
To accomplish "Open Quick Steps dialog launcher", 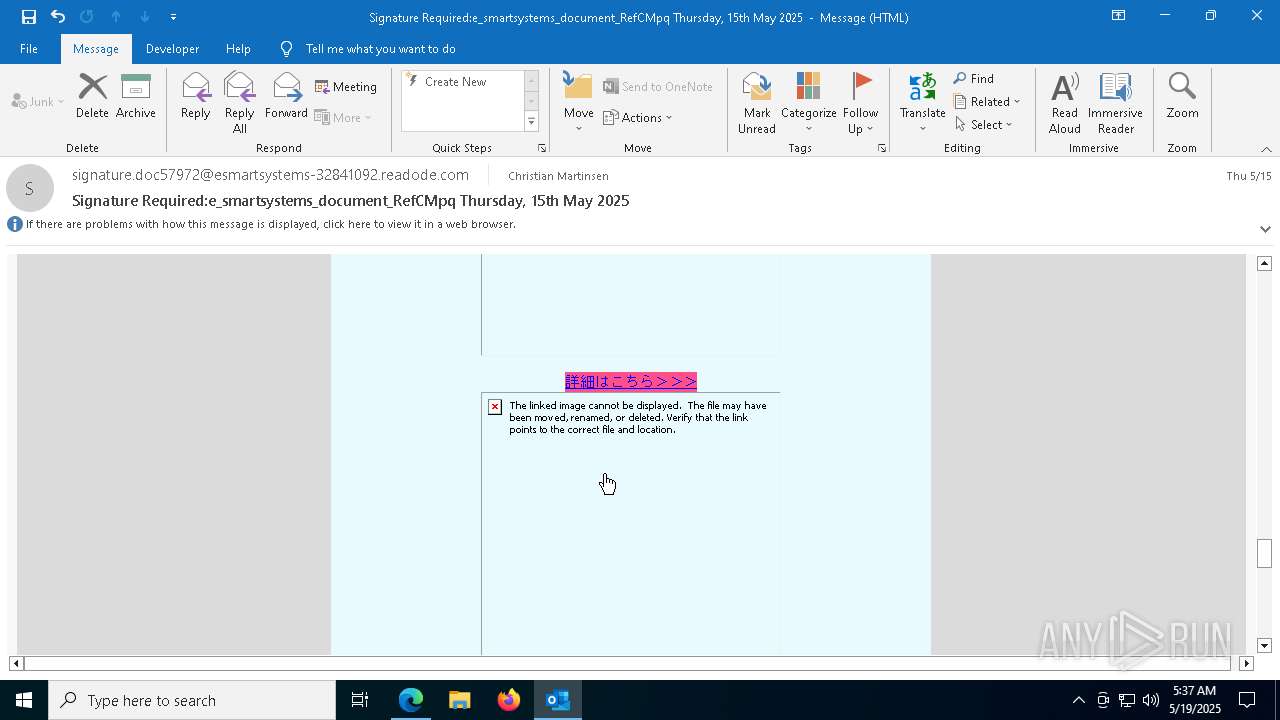I will coord(542,148).
